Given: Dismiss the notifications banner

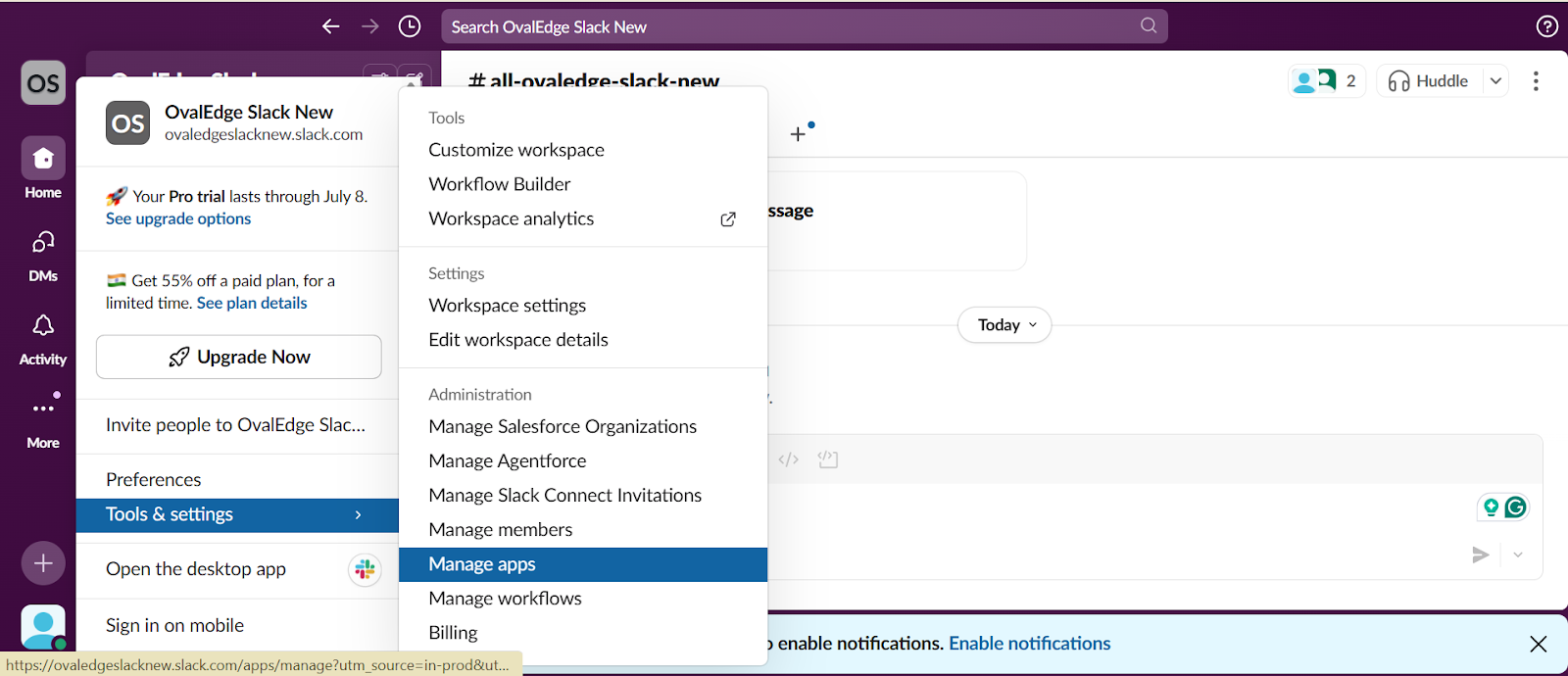Looking at the screenshot, I should tap(1539, 644).
